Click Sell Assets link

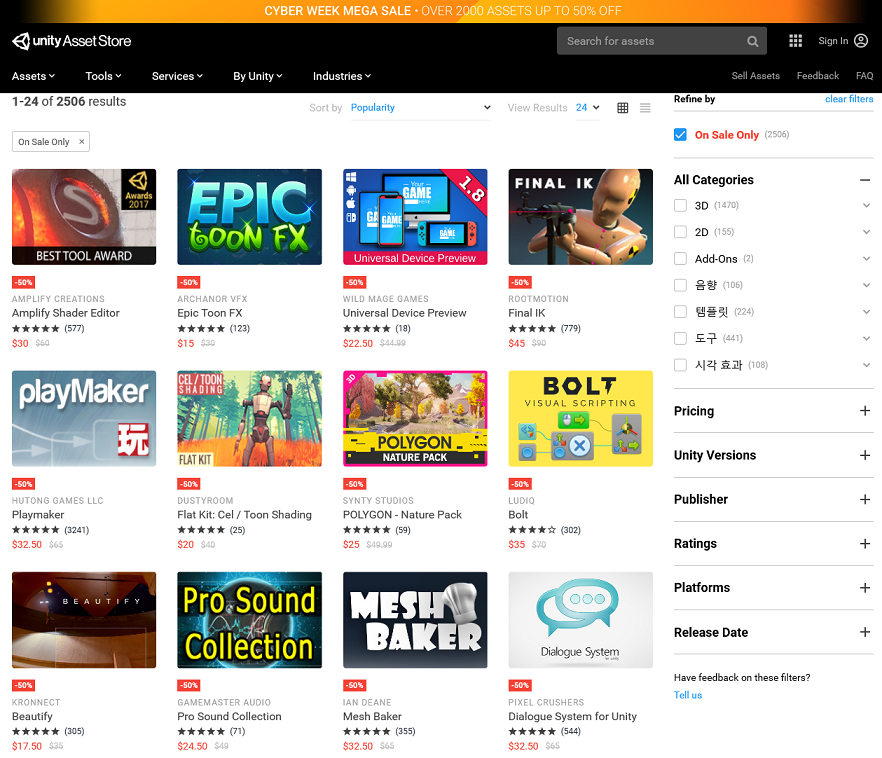coord(755,76)
